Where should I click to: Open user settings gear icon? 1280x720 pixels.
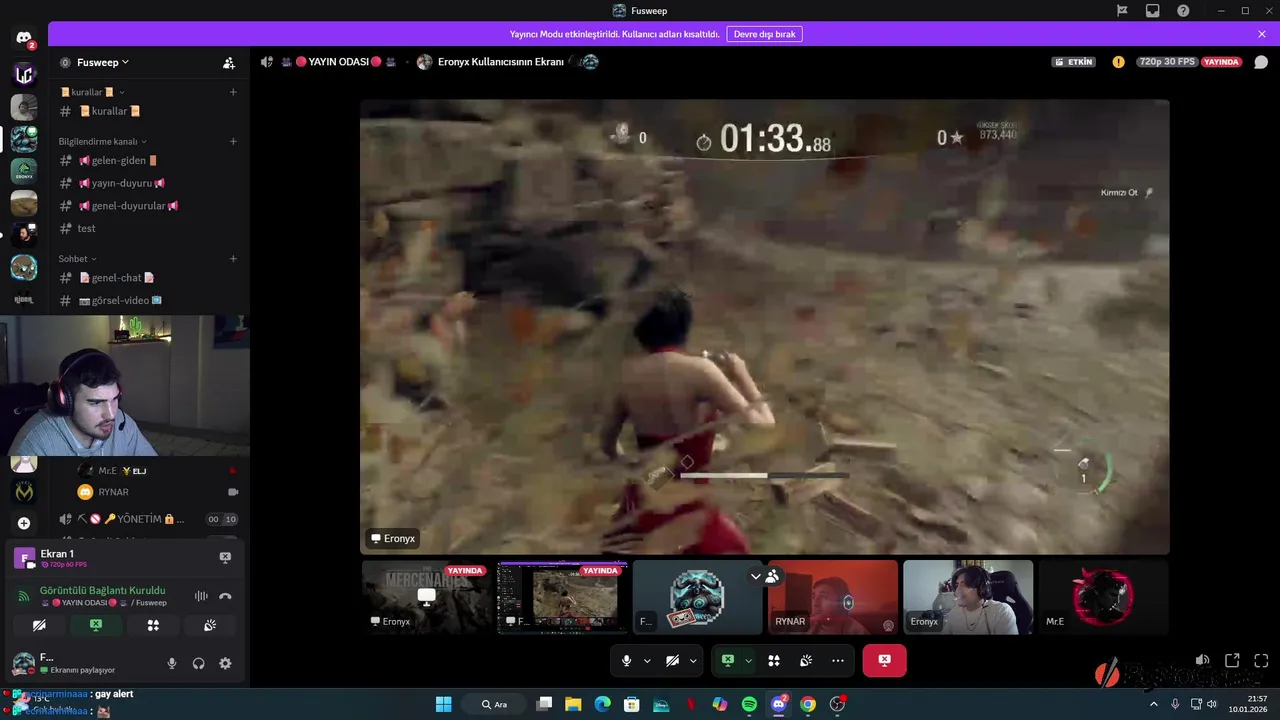pyautogui.click(x=225, y=663)
